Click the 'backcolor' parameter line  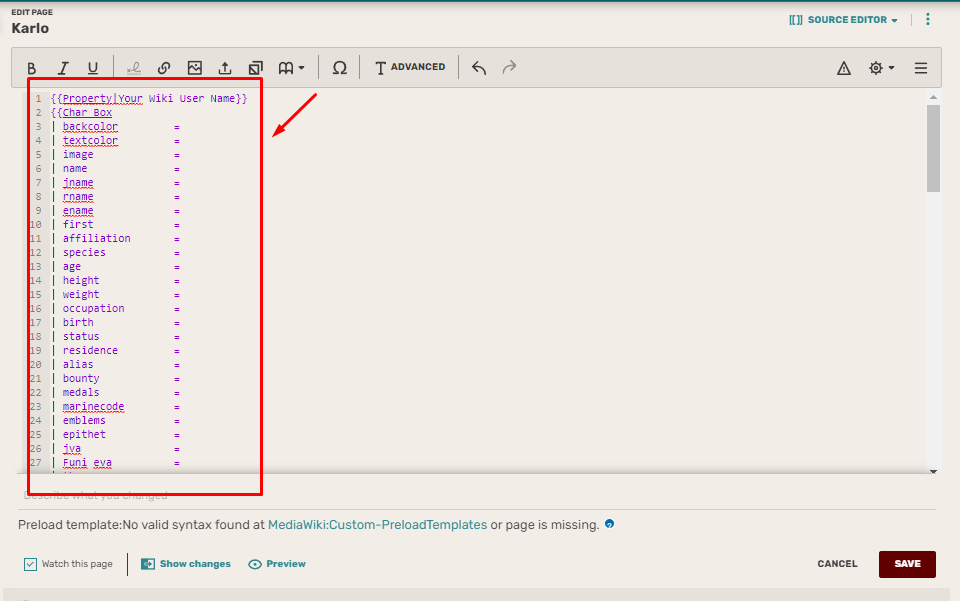pyautogui.click(x=90, y=127)
